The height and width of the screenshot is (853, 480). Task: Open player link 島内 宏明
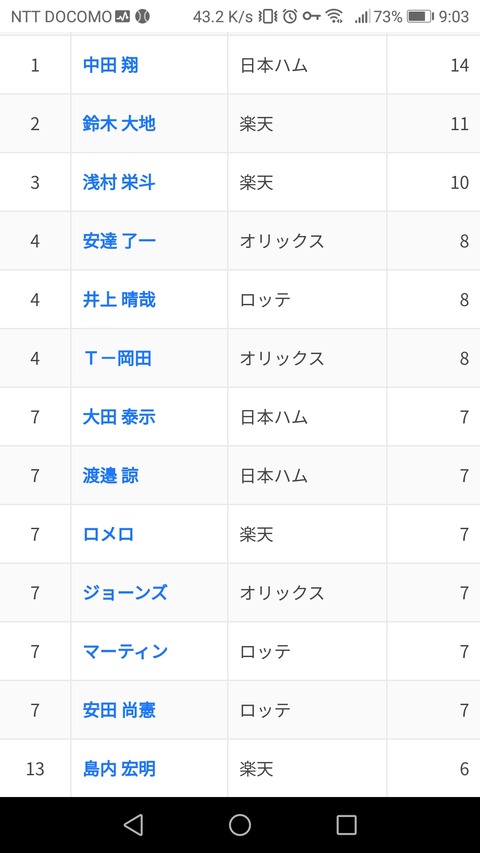pyautogui.click(x=119, y=769)
